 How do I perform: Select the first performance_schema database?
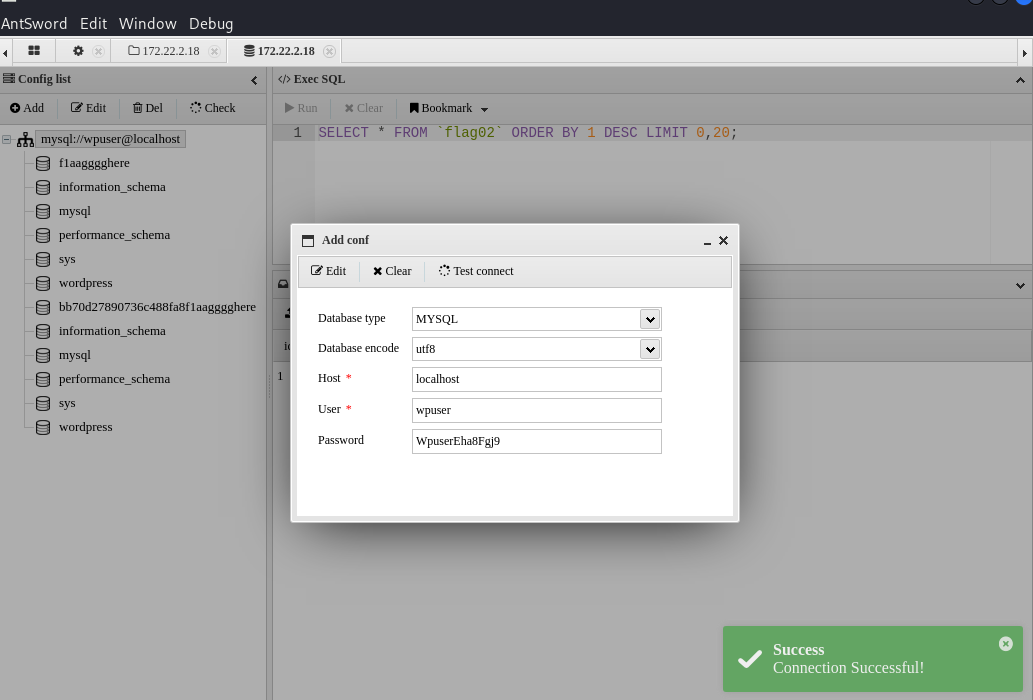coord(114,235)
